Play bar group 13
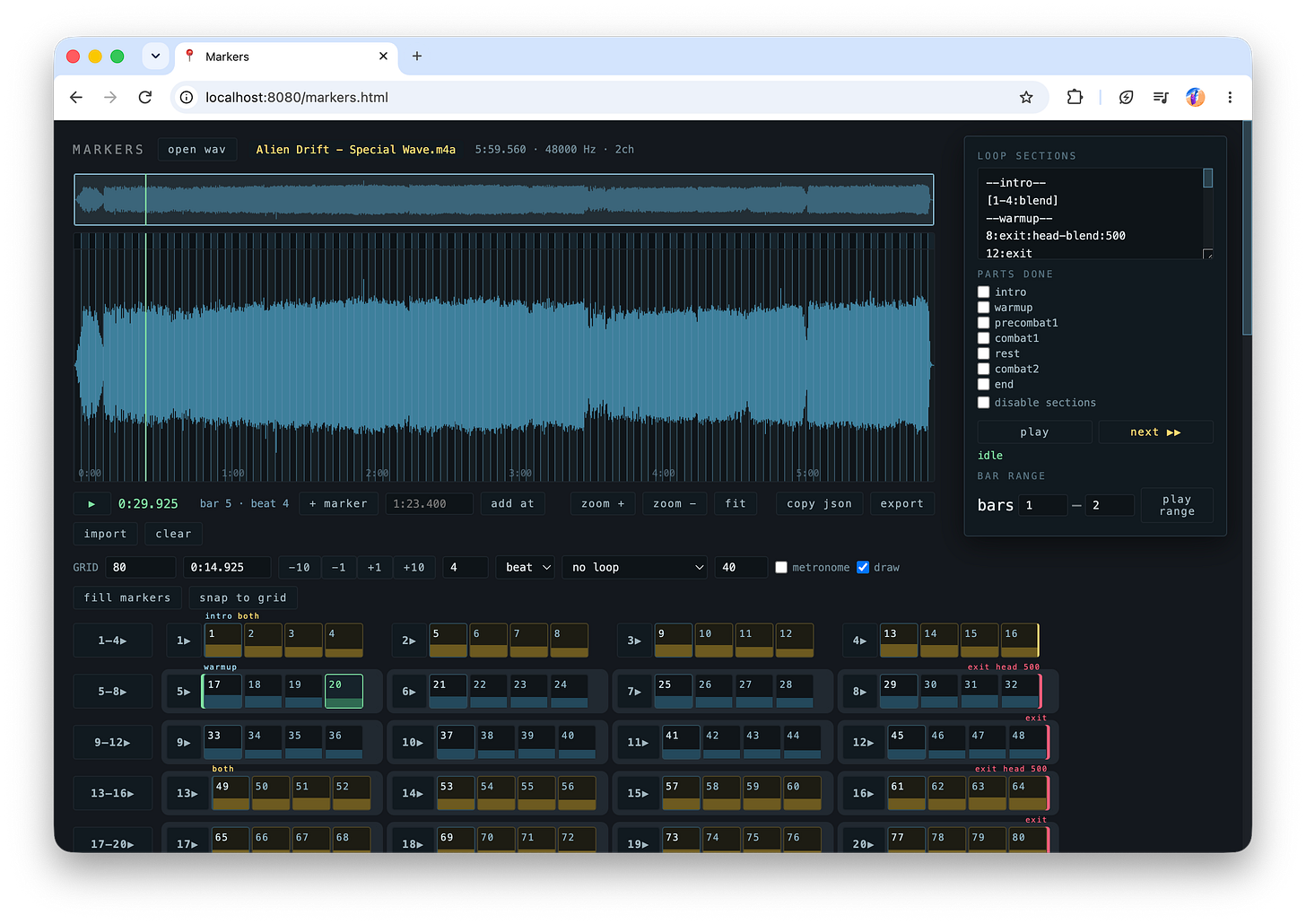 [187, 794]
